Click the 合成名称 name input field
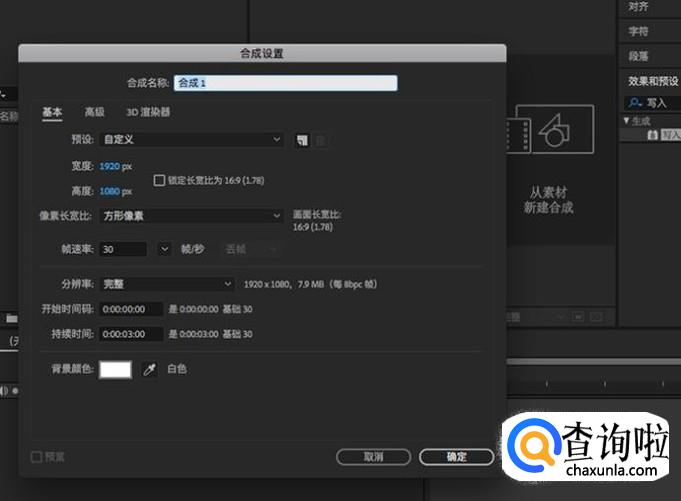 coord(285,83)
